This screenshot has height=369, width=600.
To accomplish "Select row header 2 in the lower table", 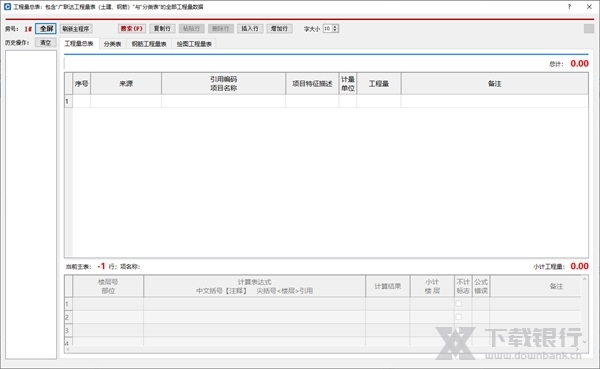I will (68, 317).
